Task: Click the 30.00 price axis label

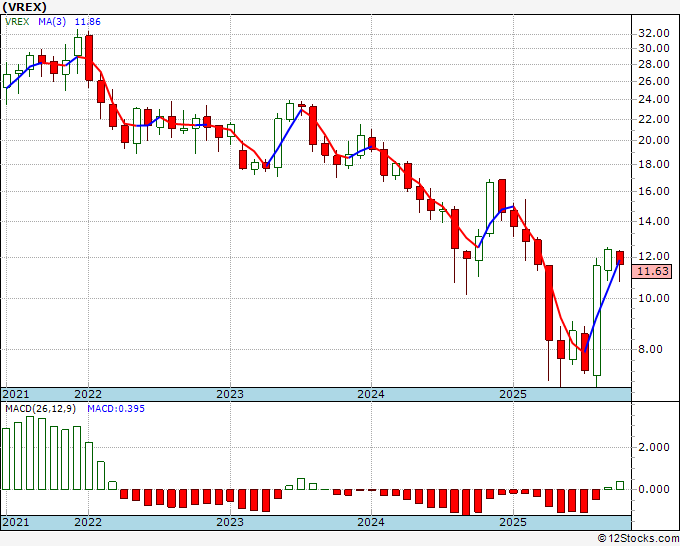Action: (x=654, y=48)
